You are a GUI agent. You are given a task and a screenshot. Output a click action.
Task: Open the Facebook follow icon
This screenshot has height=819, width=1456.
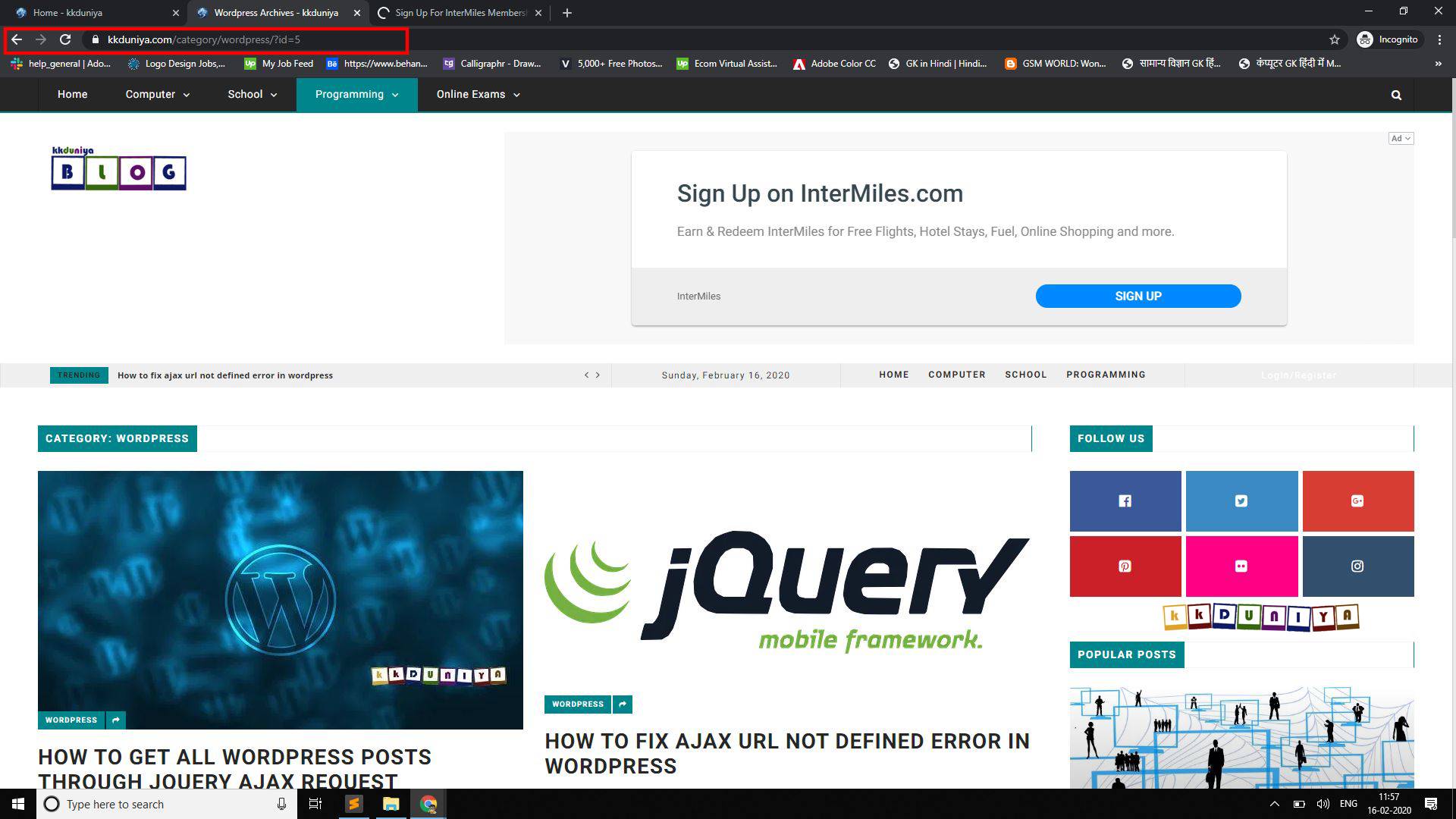tap(1125, 500)
